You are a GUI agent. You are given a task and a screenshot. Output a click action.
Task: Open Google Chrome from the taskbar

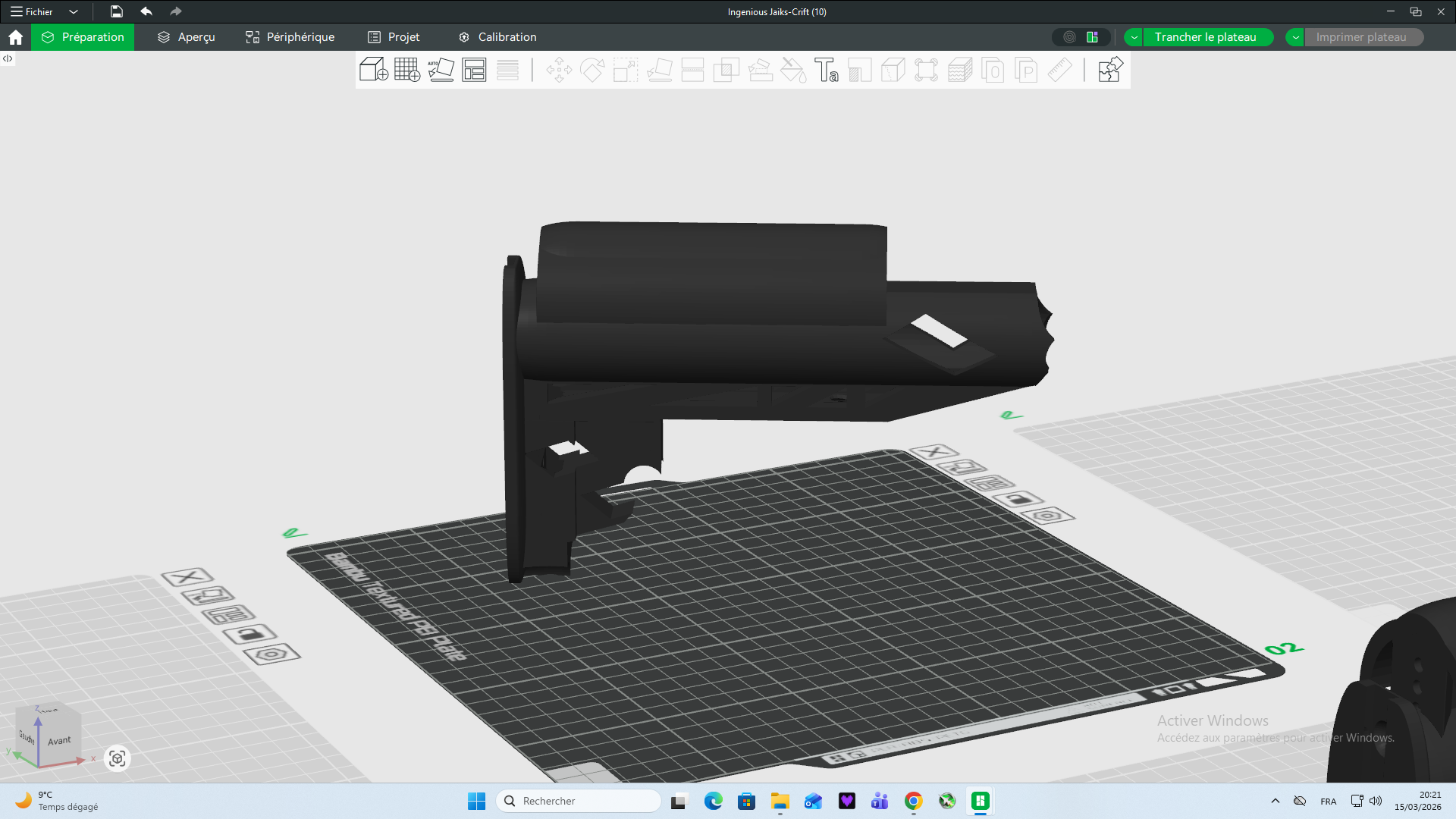point(914,801)
